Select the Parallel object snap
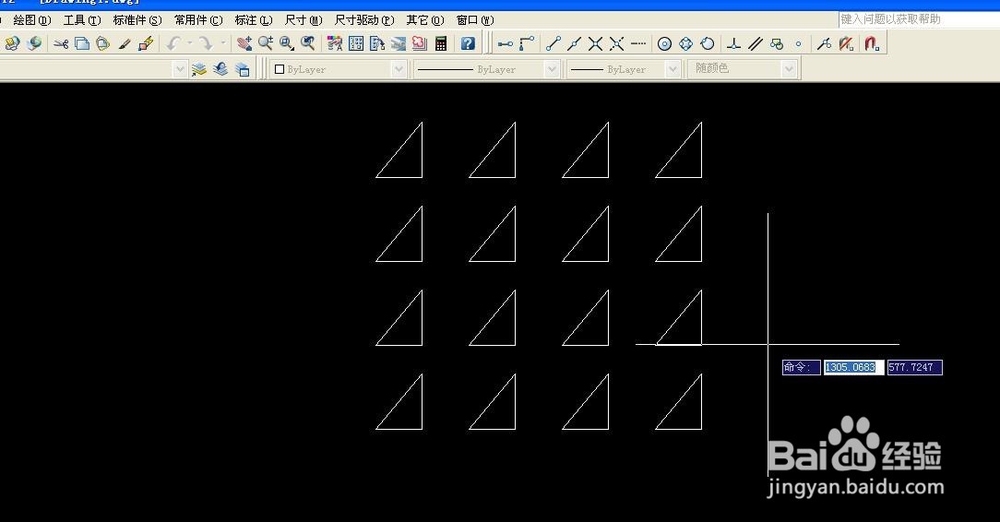Image resolution: width=1000 pixels, height=522 pixels. [755, 43]
